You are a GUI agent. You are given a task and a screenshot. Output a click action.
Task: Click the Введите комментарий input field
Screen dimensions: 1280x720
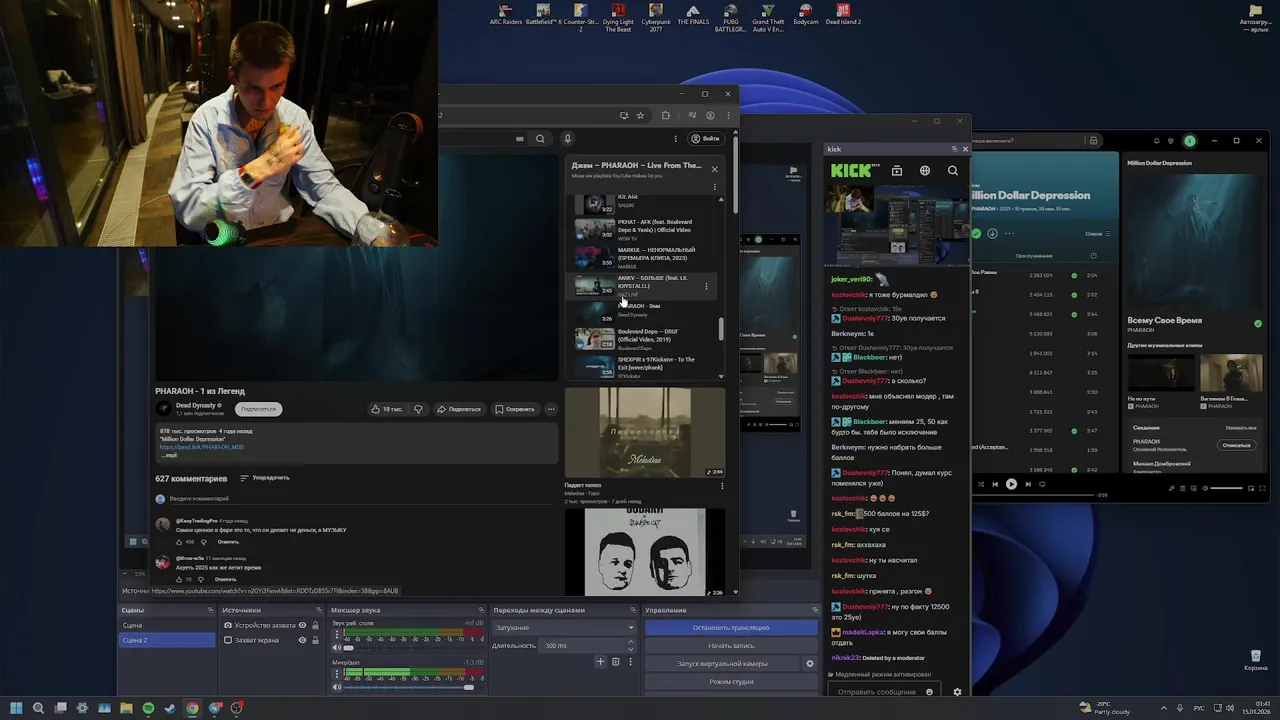[x=360, y=498]
